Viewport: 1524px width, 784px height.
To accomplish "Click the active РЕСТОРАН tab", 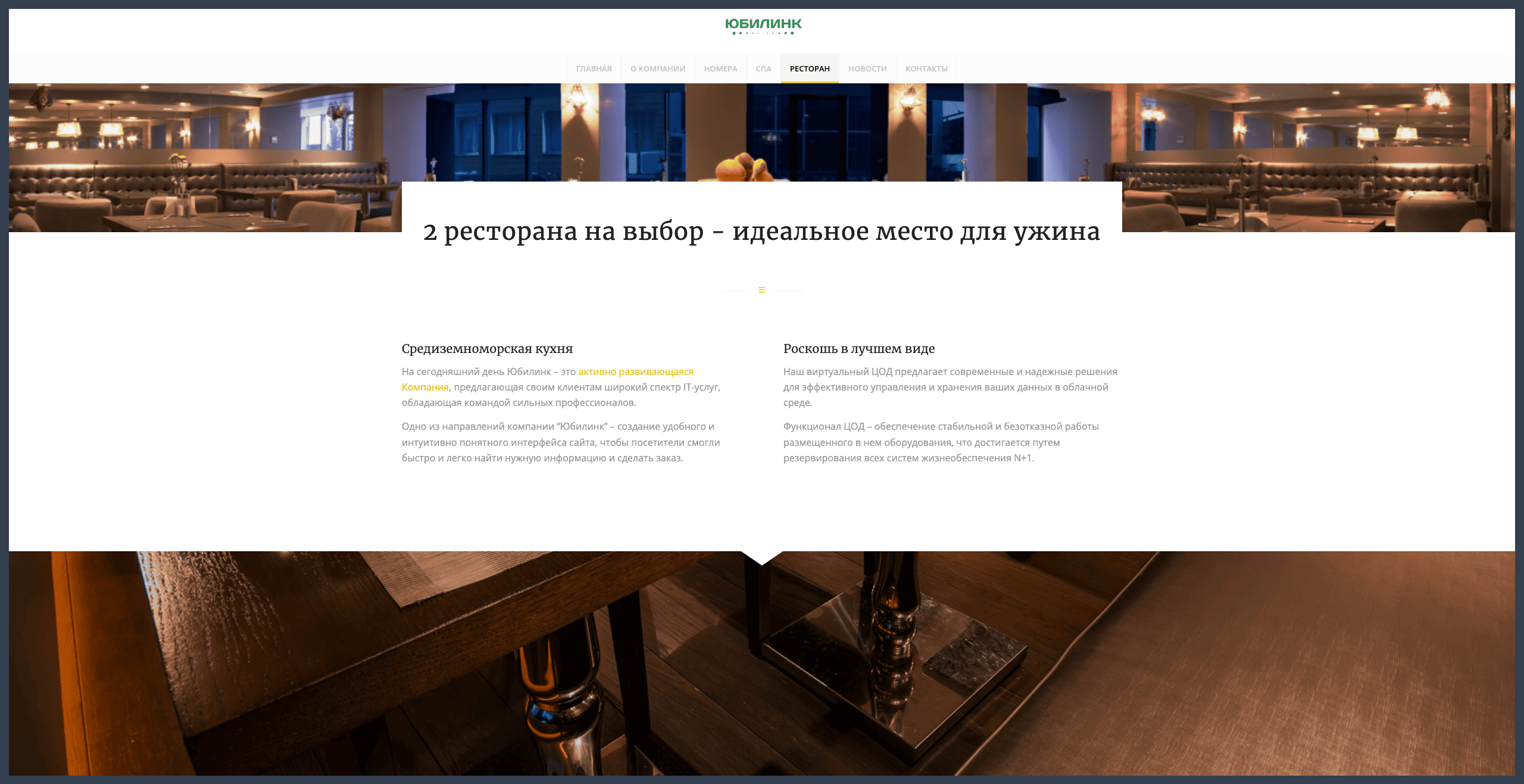I will (809, 68).
